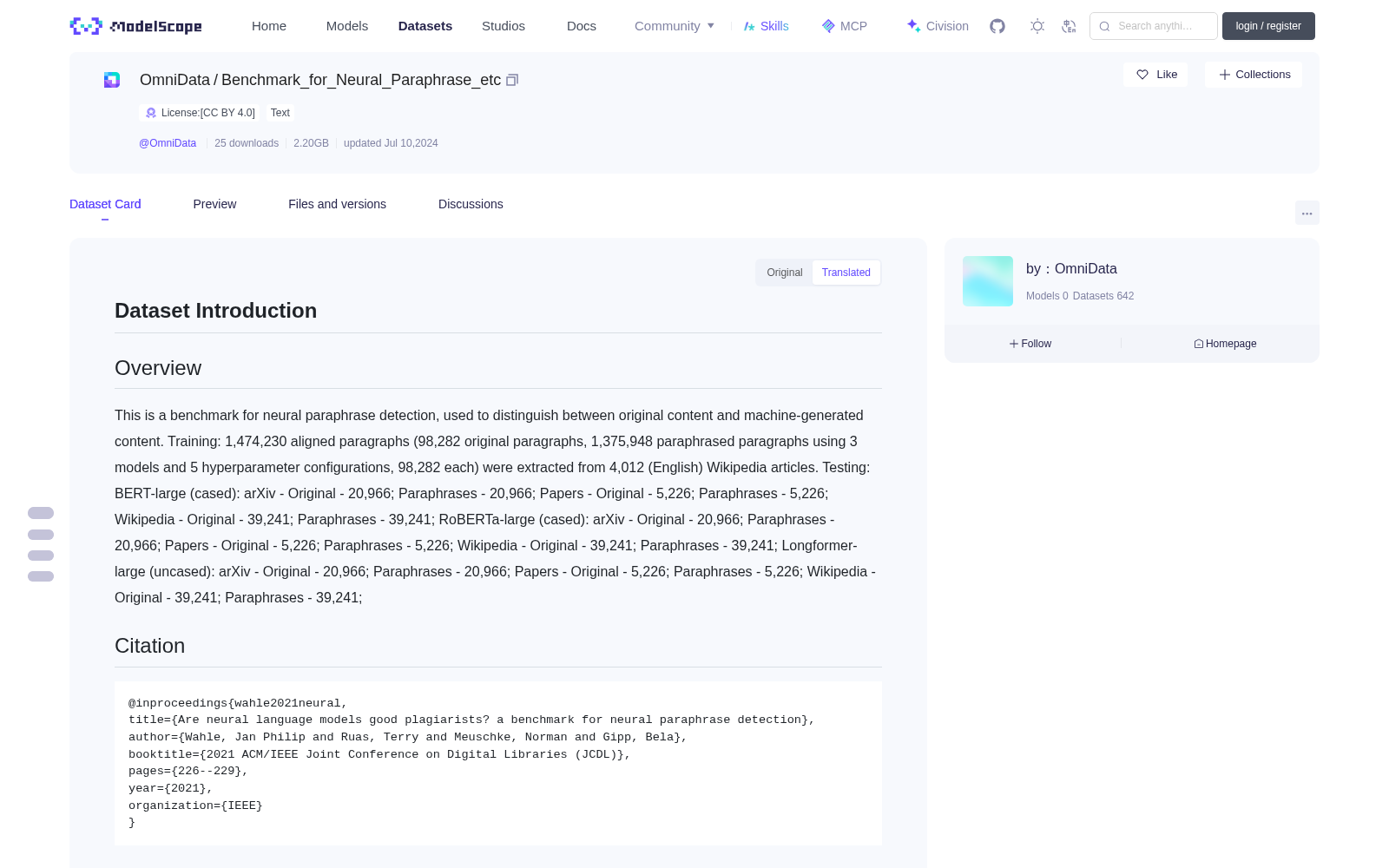Click the 'by : OmniData' name
Screen dimensions: 1389x868
pyautogui.click(x=1071, y=269)
